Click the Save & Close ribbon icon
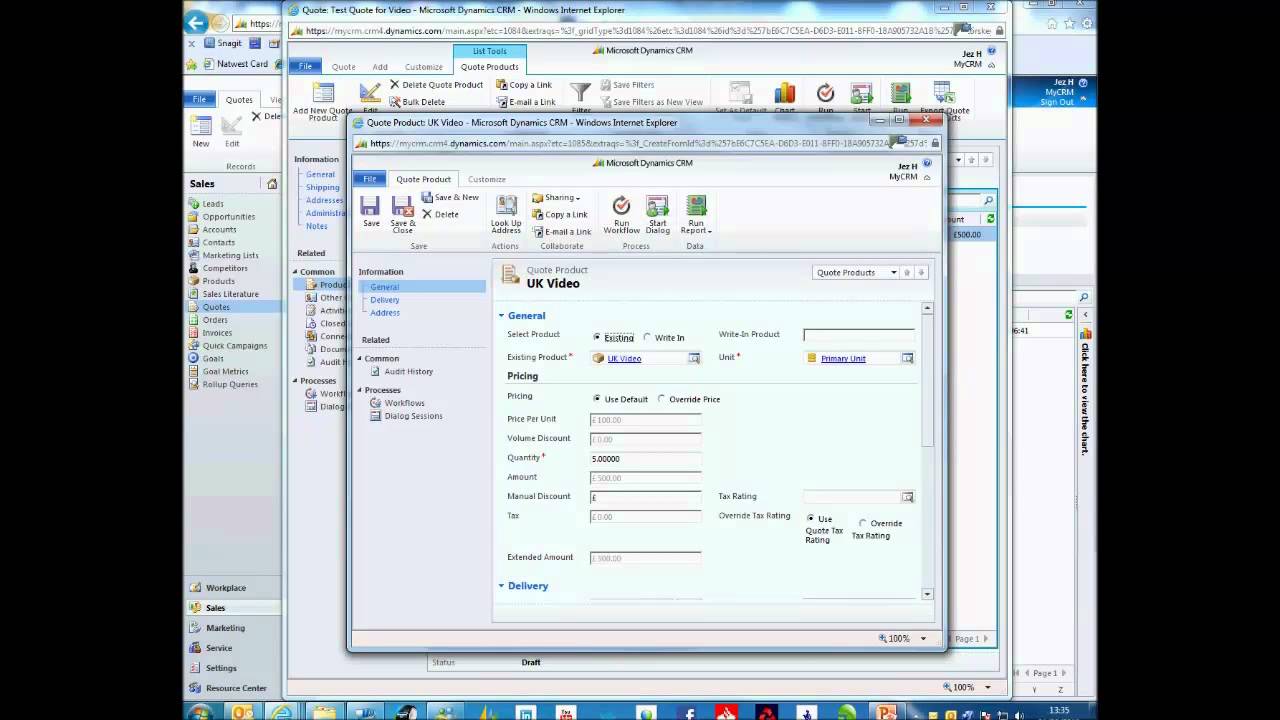The height and width of the screenshot is (720, 1280). coord(403,214)
